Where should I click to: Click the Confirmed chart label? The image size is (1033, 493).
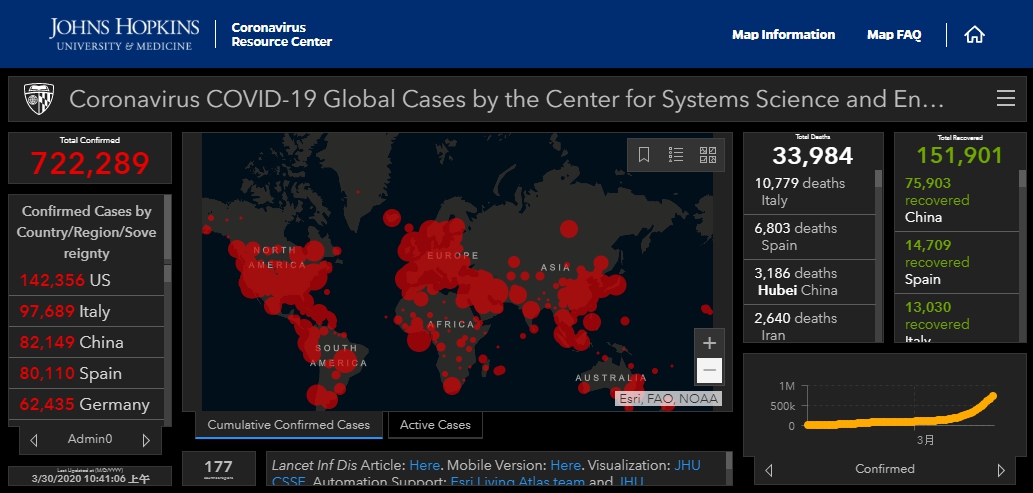(885, 469)
